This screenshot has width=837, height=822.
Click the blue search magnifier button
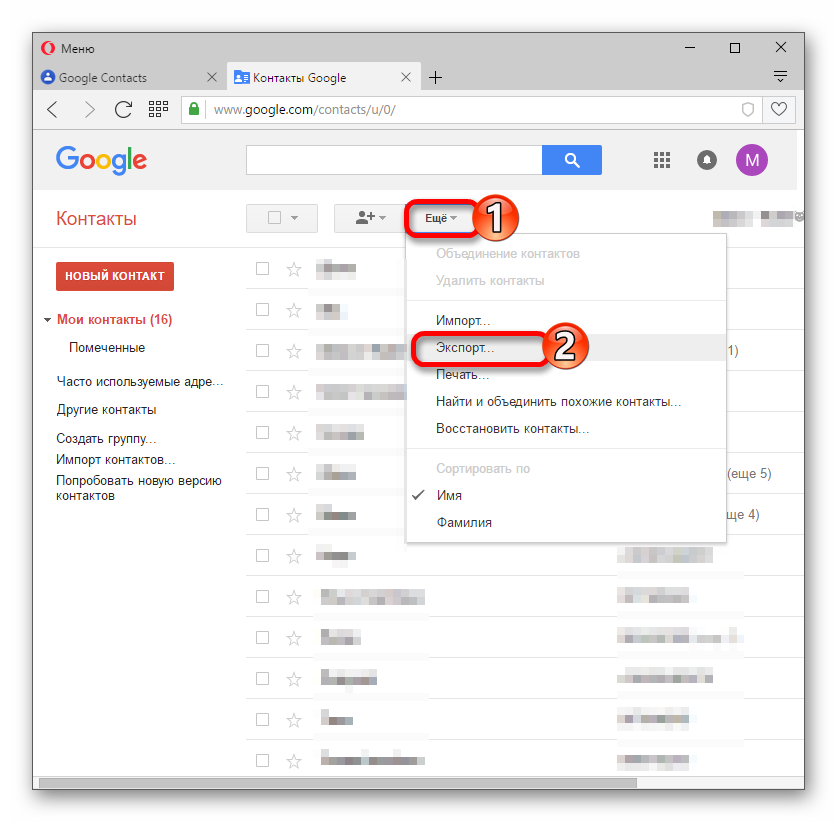point(572,160)
